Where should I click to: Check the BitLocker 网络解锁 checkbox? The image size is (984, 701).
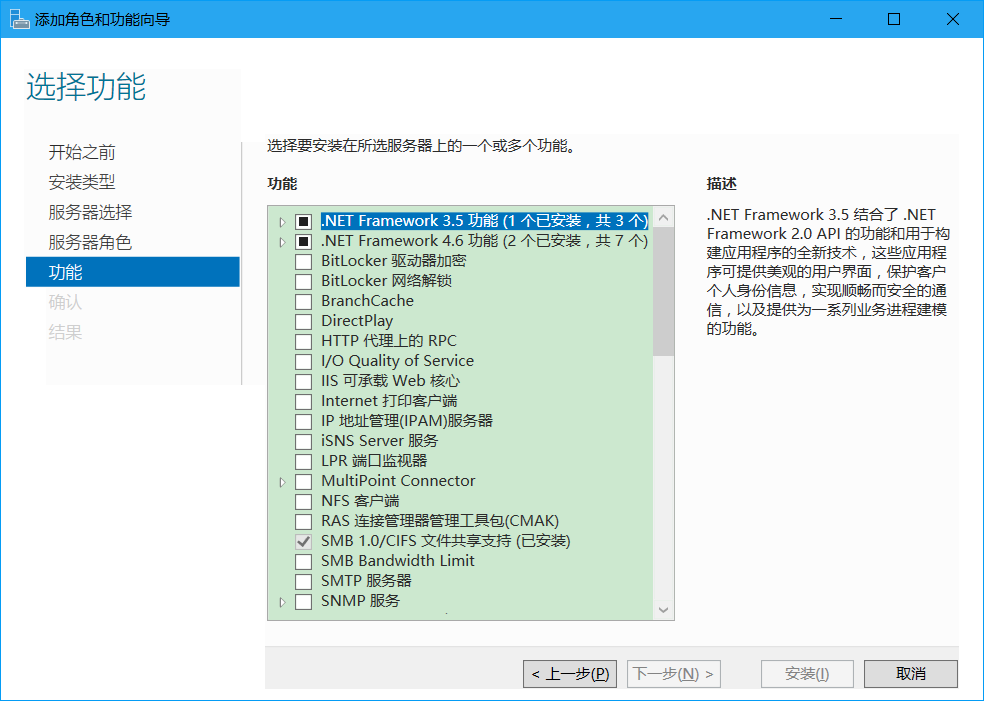304,281
